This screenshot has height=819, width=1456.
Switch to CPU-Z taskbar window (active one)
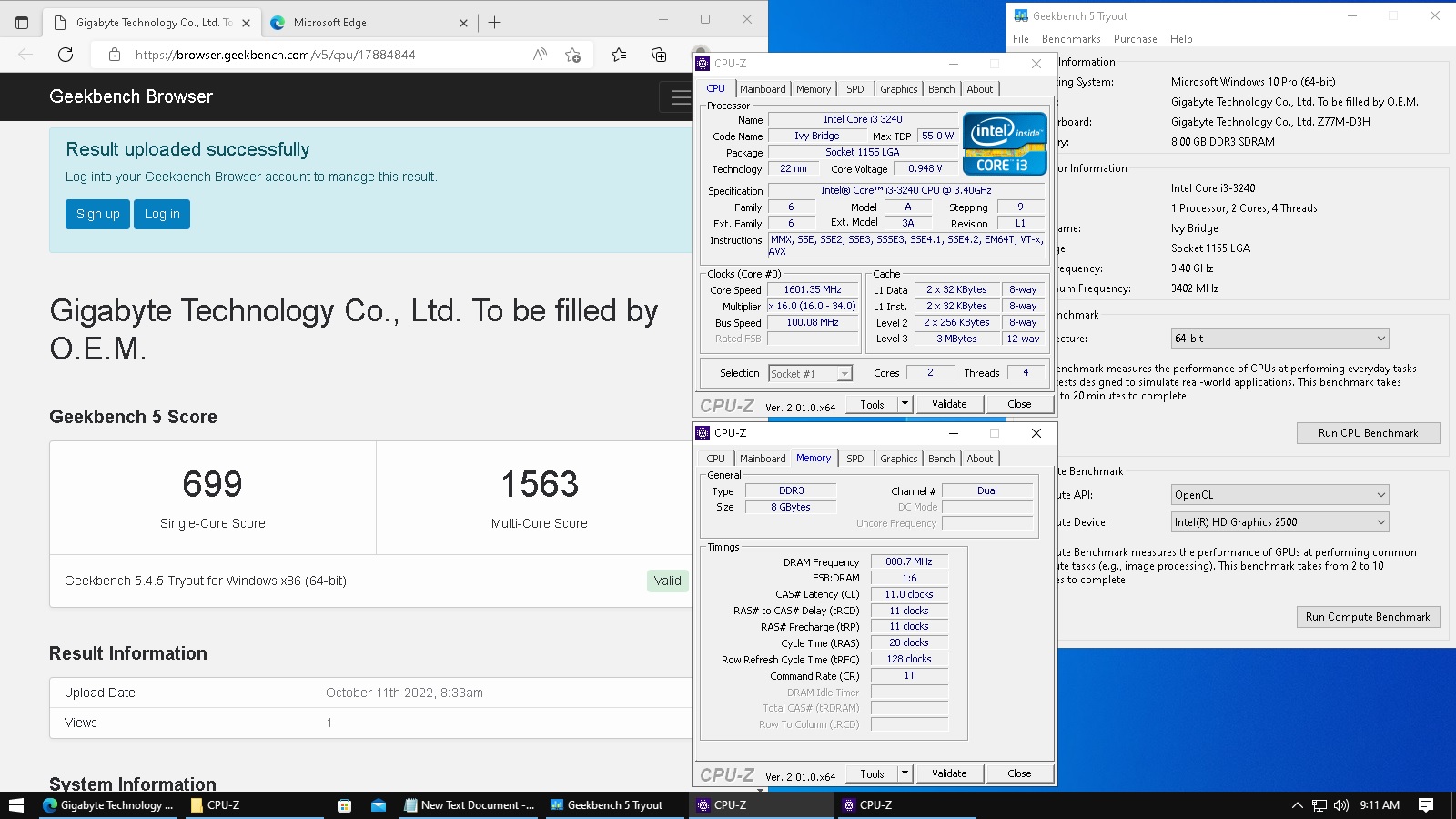[762, 805]
